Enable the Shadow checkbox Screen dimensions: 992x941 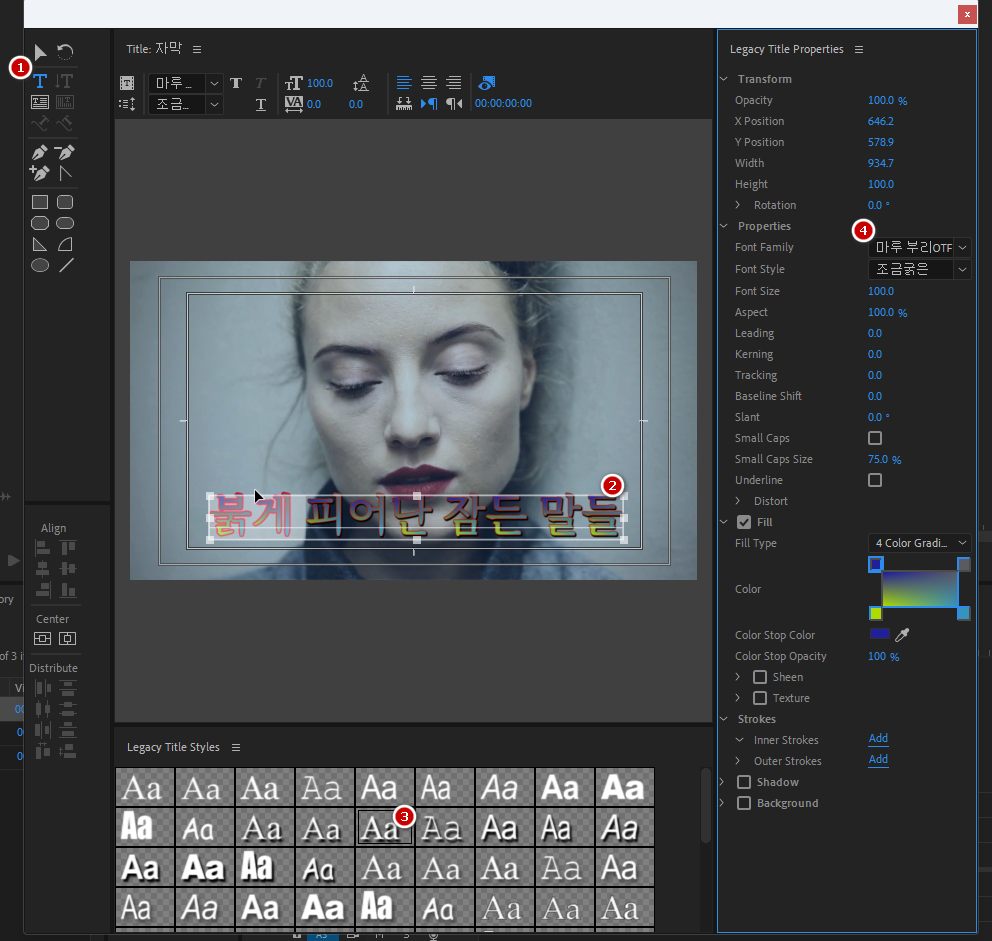click(744, 782)
